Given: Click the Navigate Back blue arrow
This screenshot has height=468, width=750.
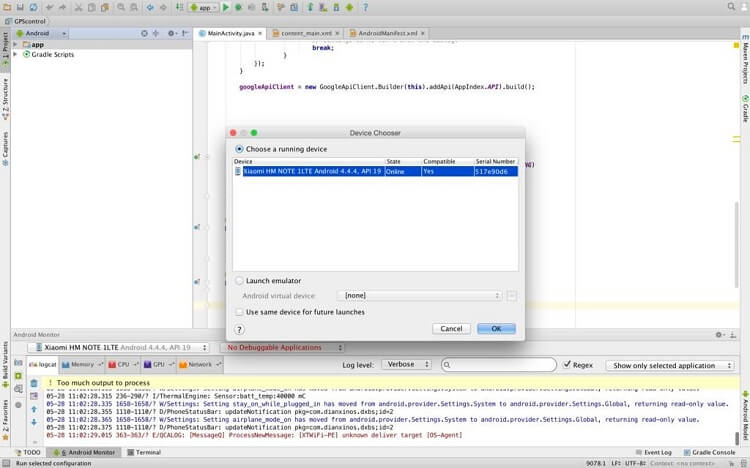Looking at the screenshot, I should coord(150,7).
